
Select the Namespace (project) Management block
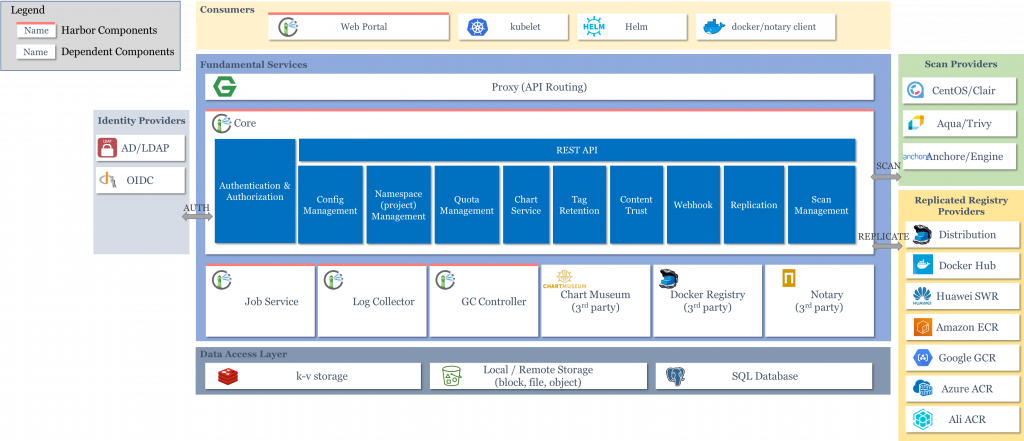pos(398,204)
